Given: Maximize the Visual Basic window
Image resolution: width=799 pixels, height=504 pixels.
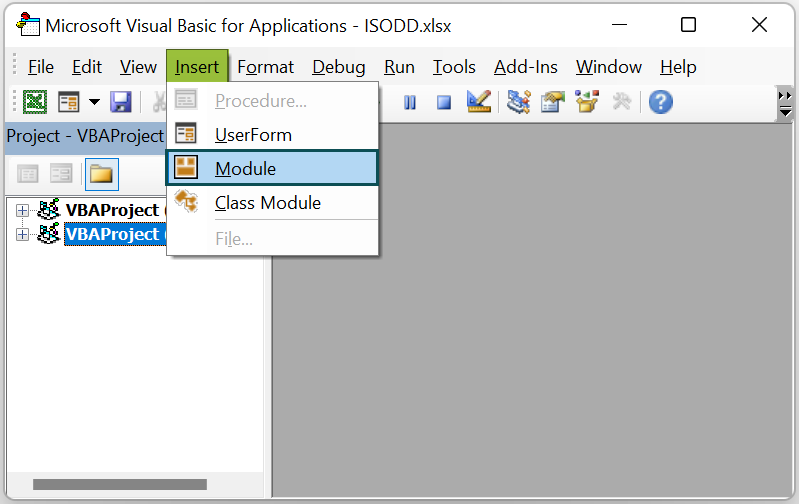Looking at the screenshot, I should (x=688, y=24).
